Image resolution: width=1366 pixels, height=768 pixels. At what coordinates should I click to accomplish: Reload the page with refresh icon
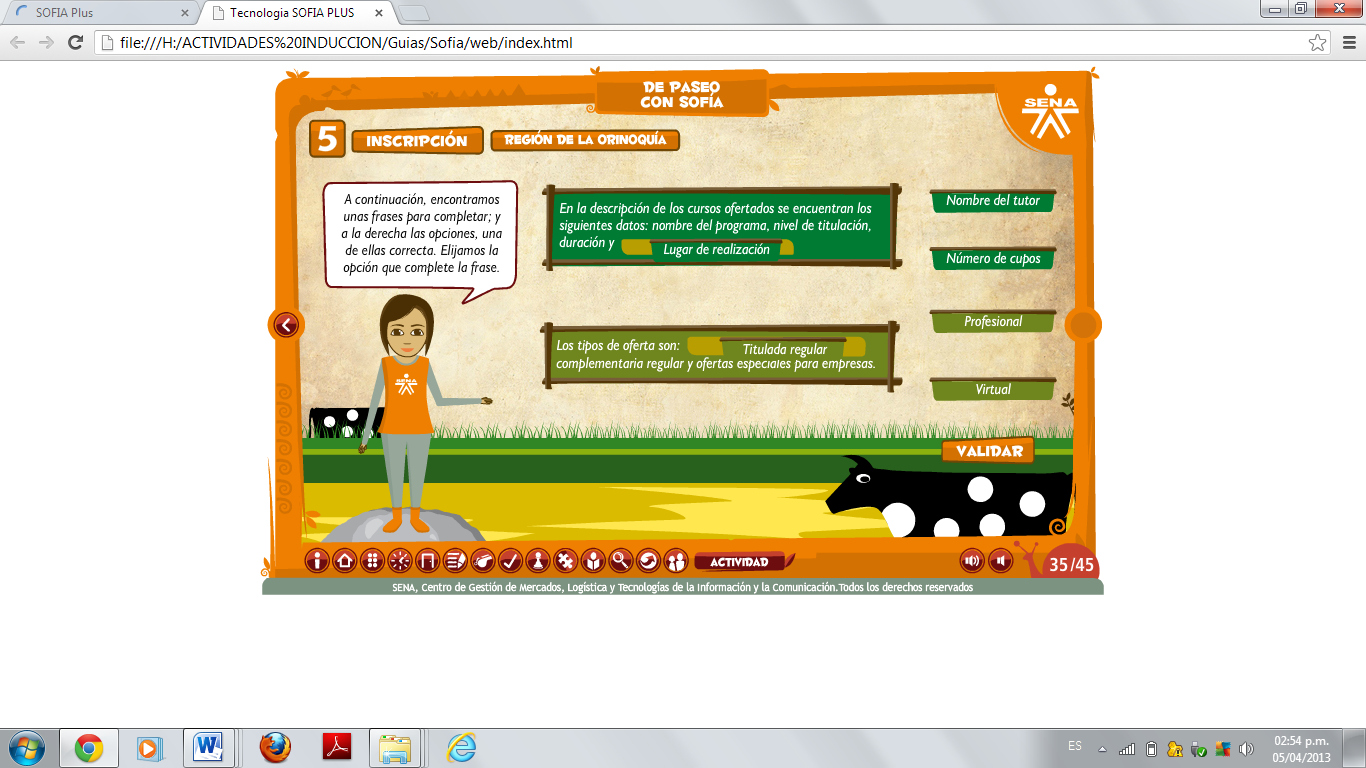(75, 42)
